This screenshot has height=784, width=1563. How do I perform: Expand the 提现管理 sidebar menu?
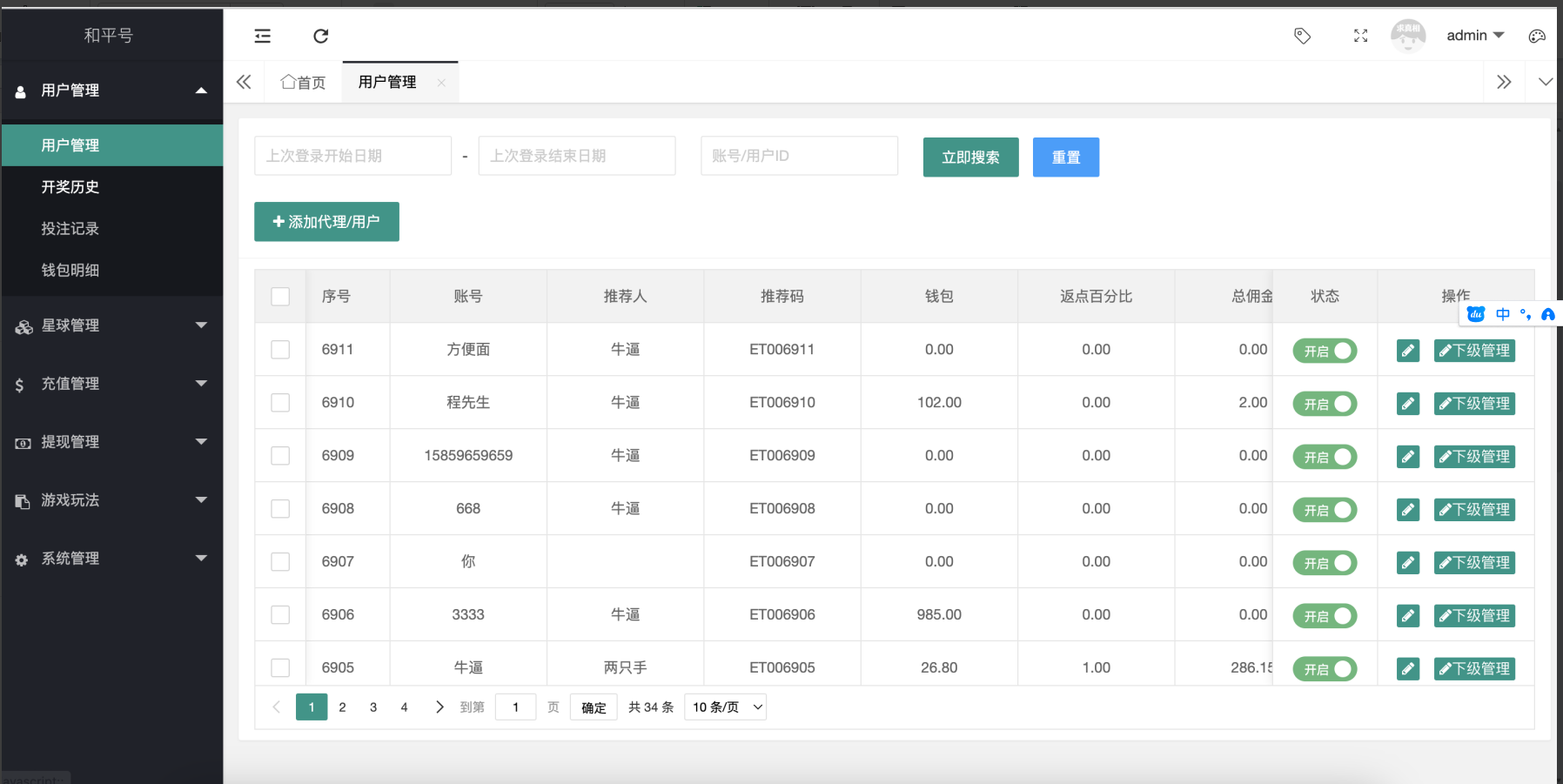[x=201, y=442]
